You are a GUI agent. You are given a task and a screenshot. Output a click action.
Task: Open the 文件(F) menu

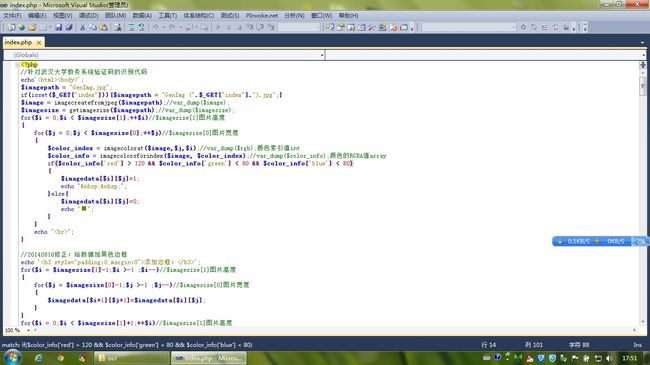(x=12, y=15)
